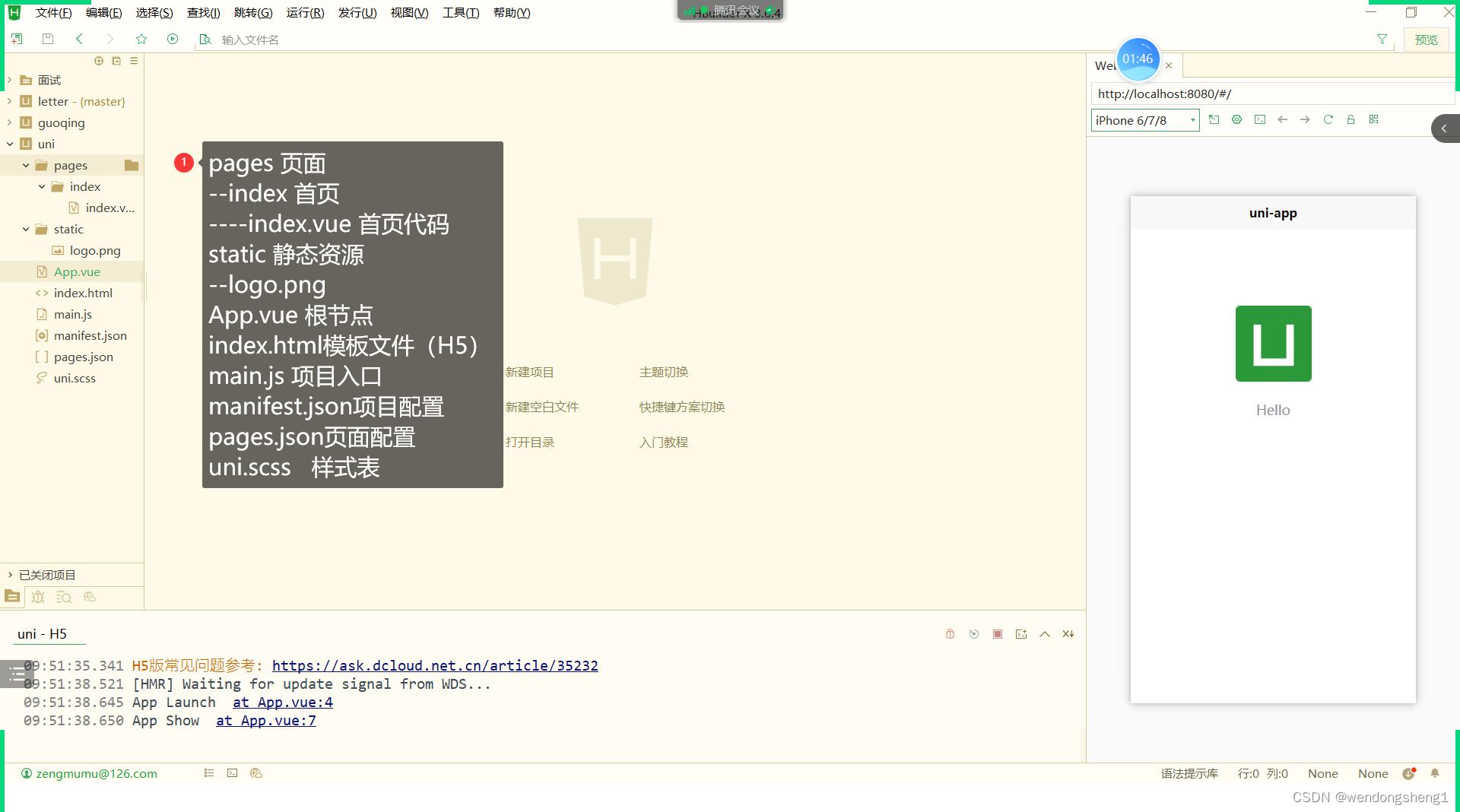Collapse the uni project tree node
This screenshot has width=1460, height=812.
(x=10, y=144)
